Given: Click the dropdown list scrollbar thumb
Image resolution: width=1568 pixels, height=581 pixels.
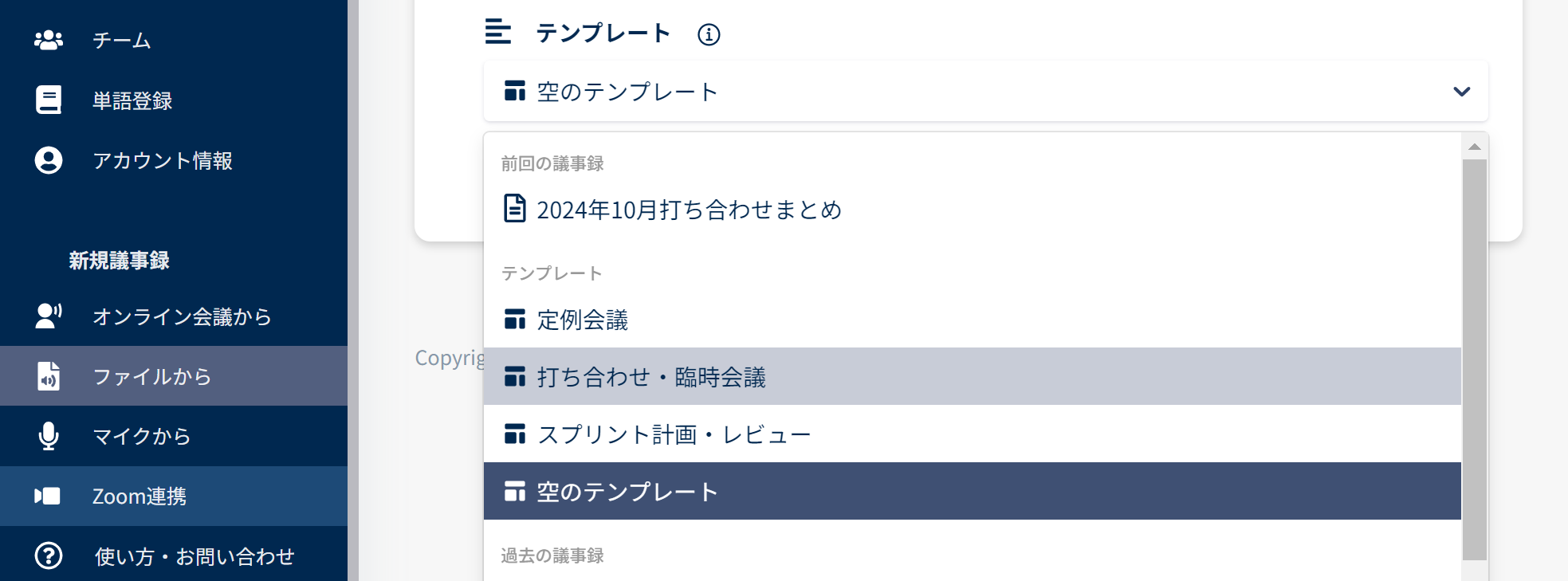Looking at the screenshot, I should tap(1475, 359).
